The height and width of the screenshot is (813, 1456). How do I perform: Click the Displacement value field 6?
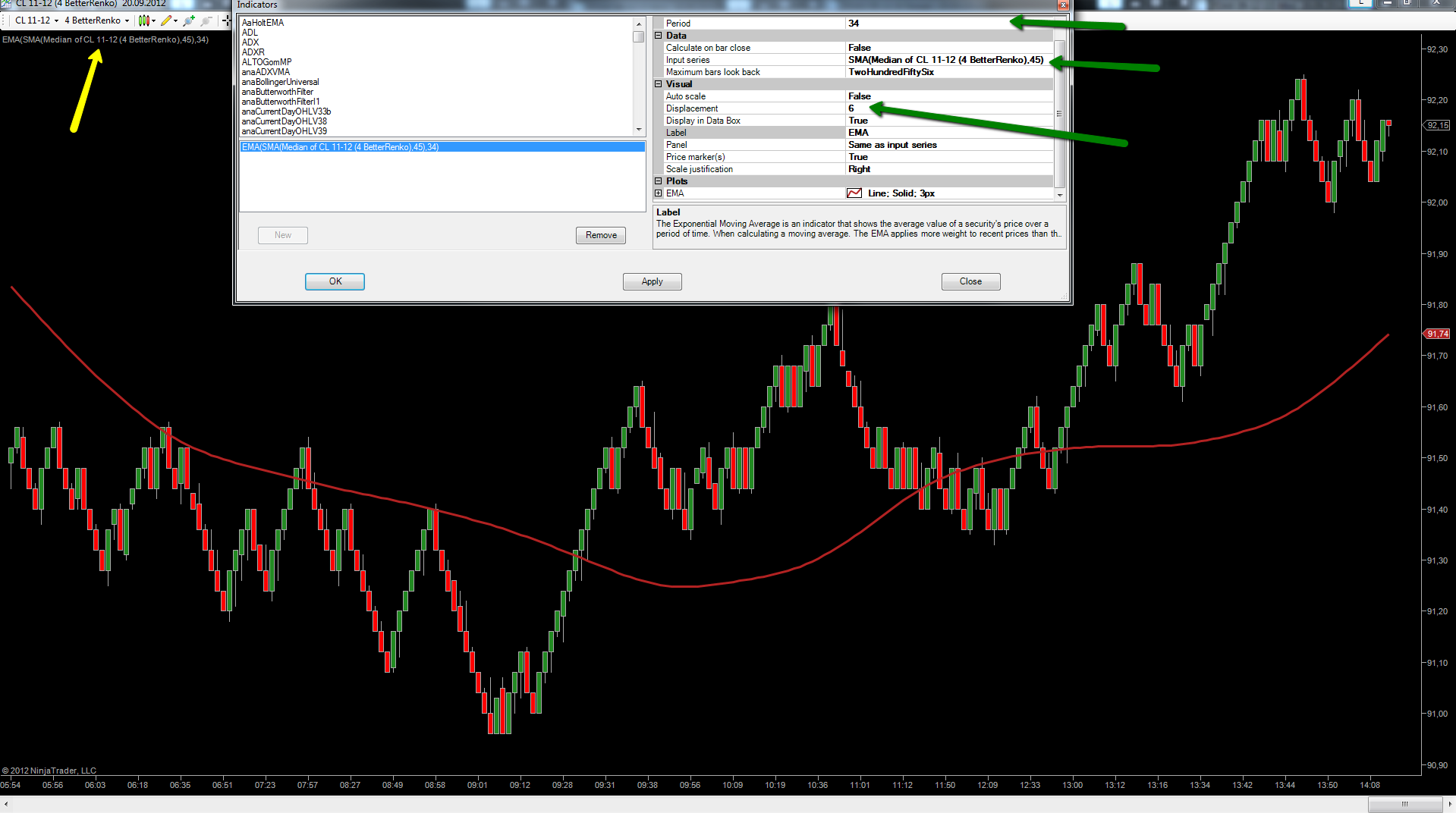pyautogui.click(x=948, y=108)
